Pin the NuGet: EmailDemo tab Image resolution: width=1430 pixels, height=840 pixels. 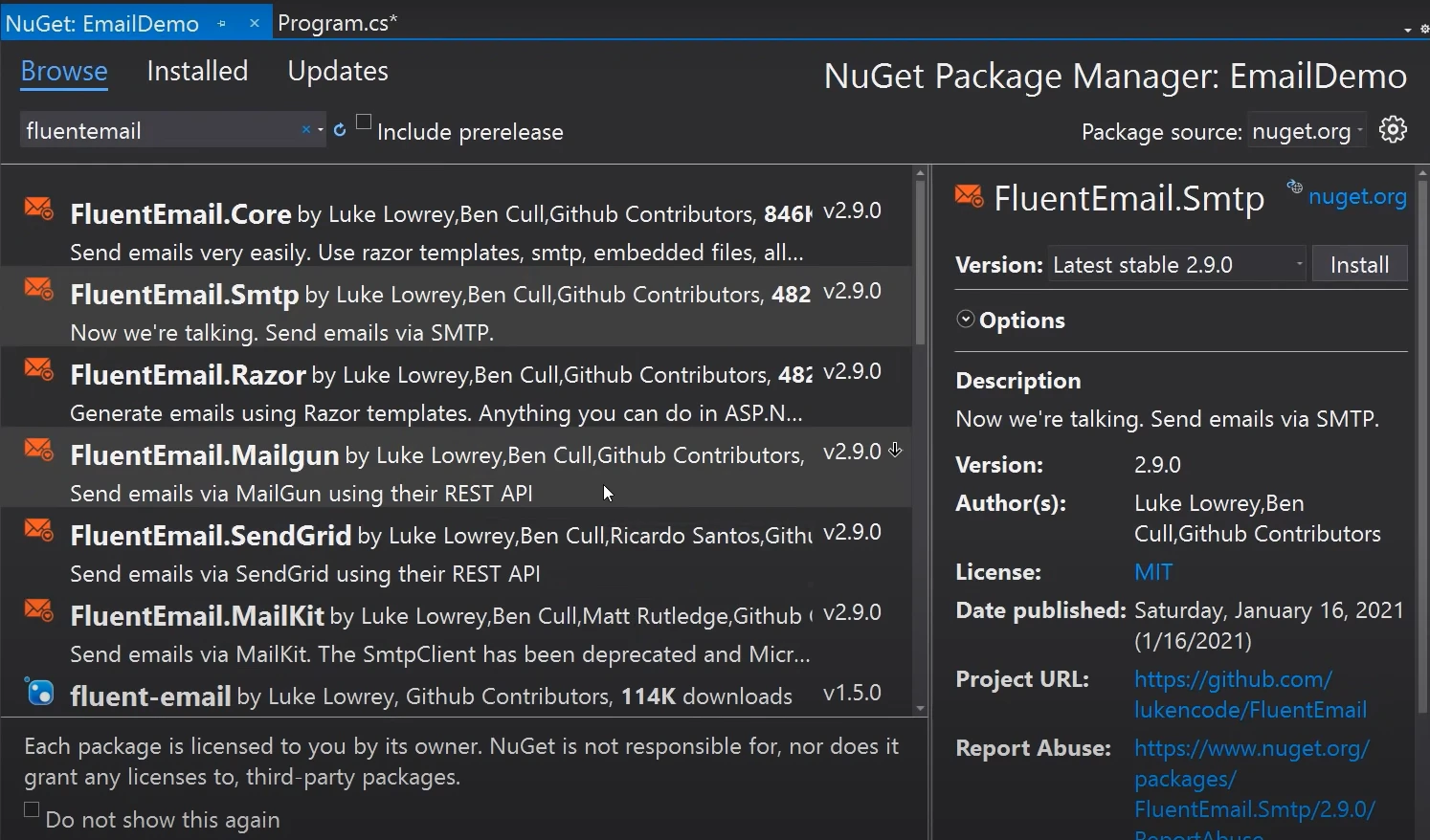[222, 24]
